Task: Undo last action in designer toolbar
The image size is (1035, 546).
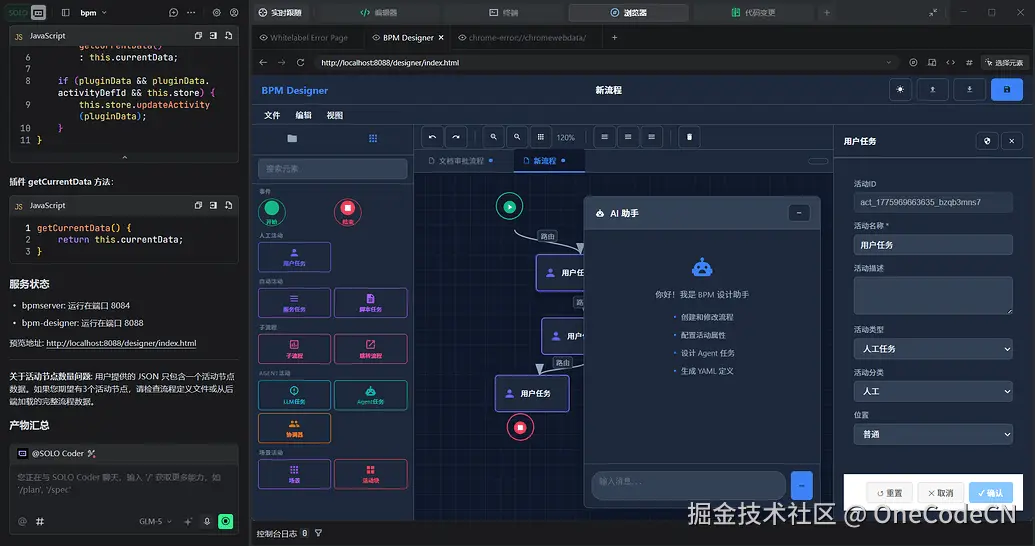Action: [x=432, y=137]
